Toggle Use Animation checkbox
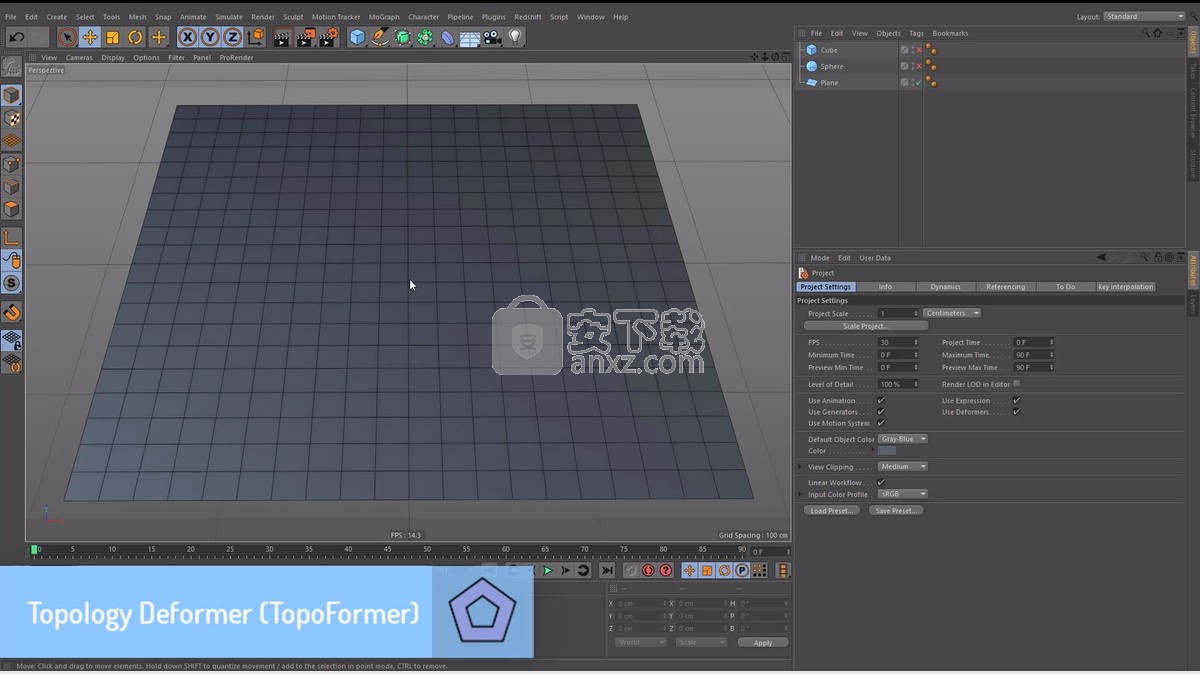 coord(881,400)
